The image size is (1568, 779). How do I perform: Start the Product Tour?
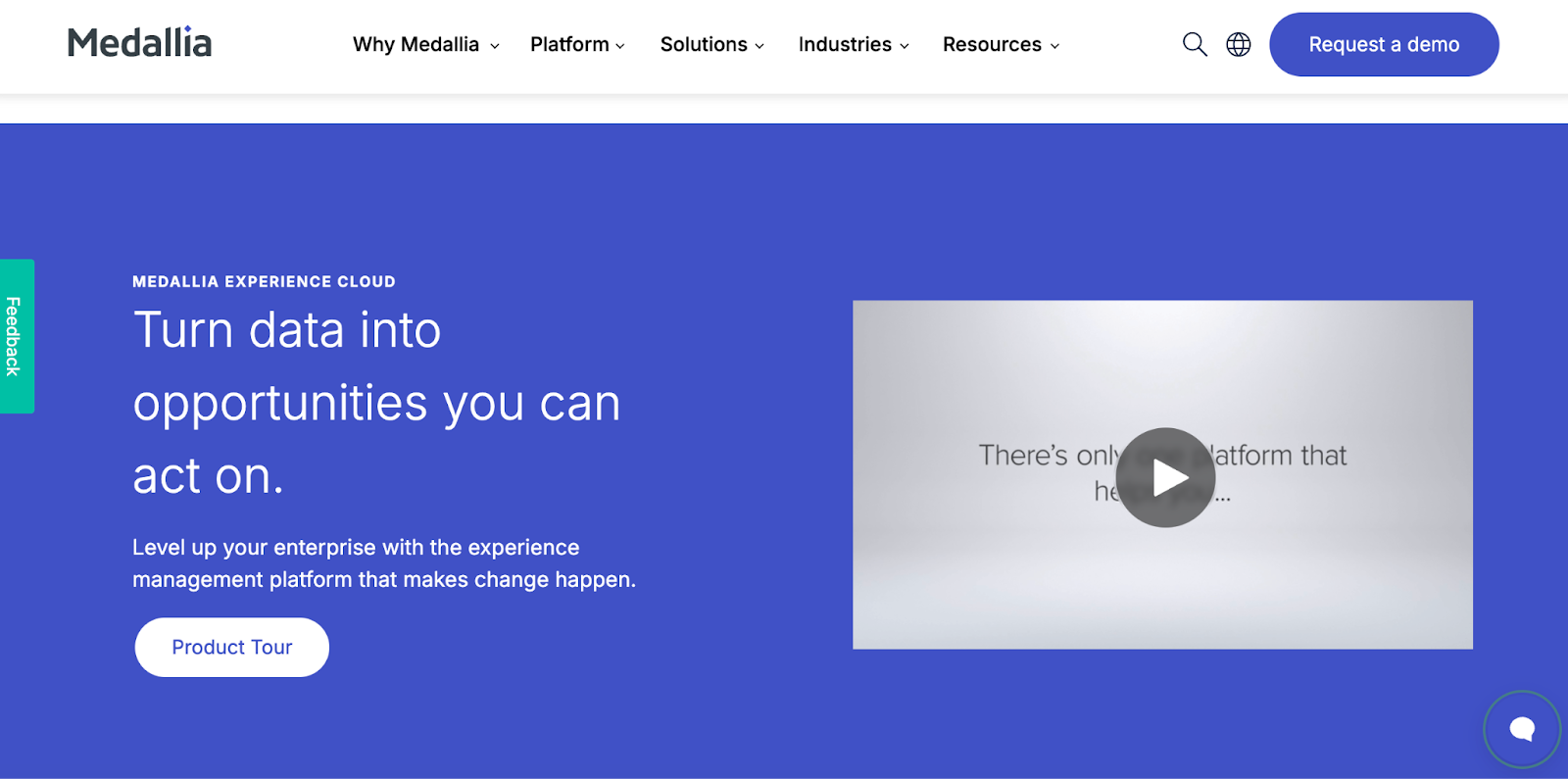232,647
